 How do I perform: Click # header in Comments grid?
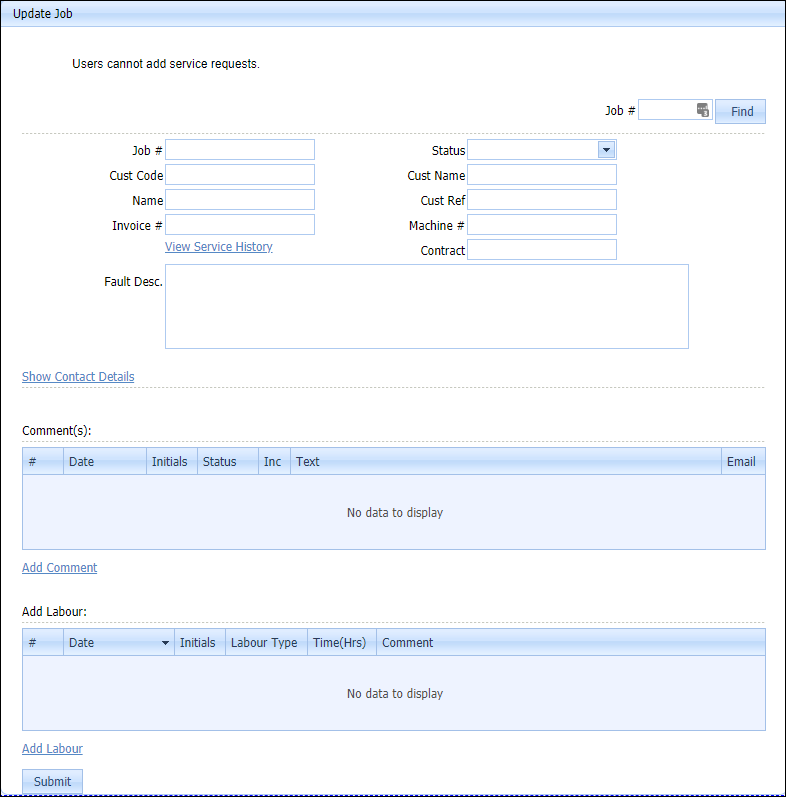click(x=43, y=462)
